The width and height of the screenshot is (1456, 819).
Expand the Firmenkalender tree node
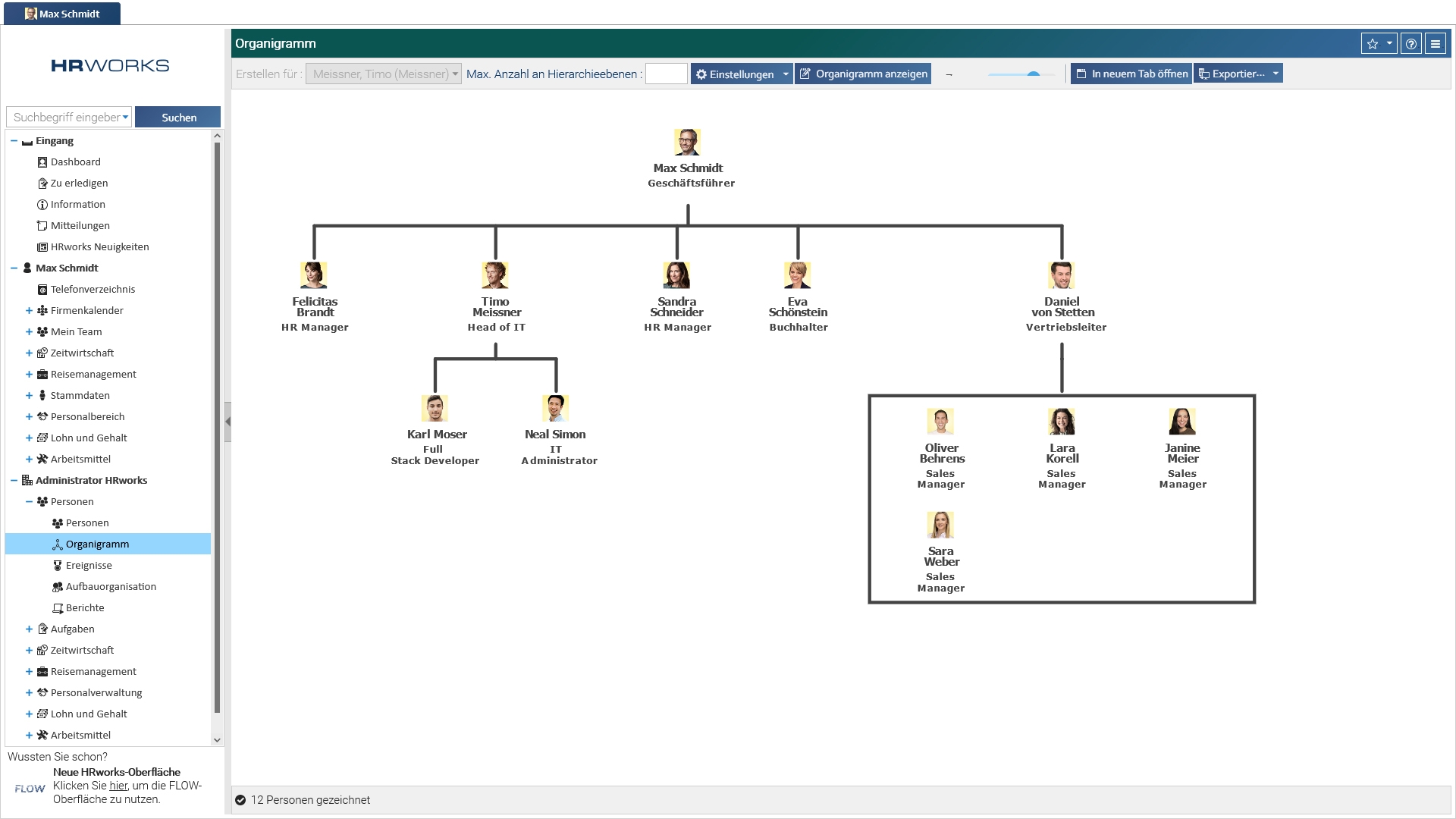[x=29, y=310]
